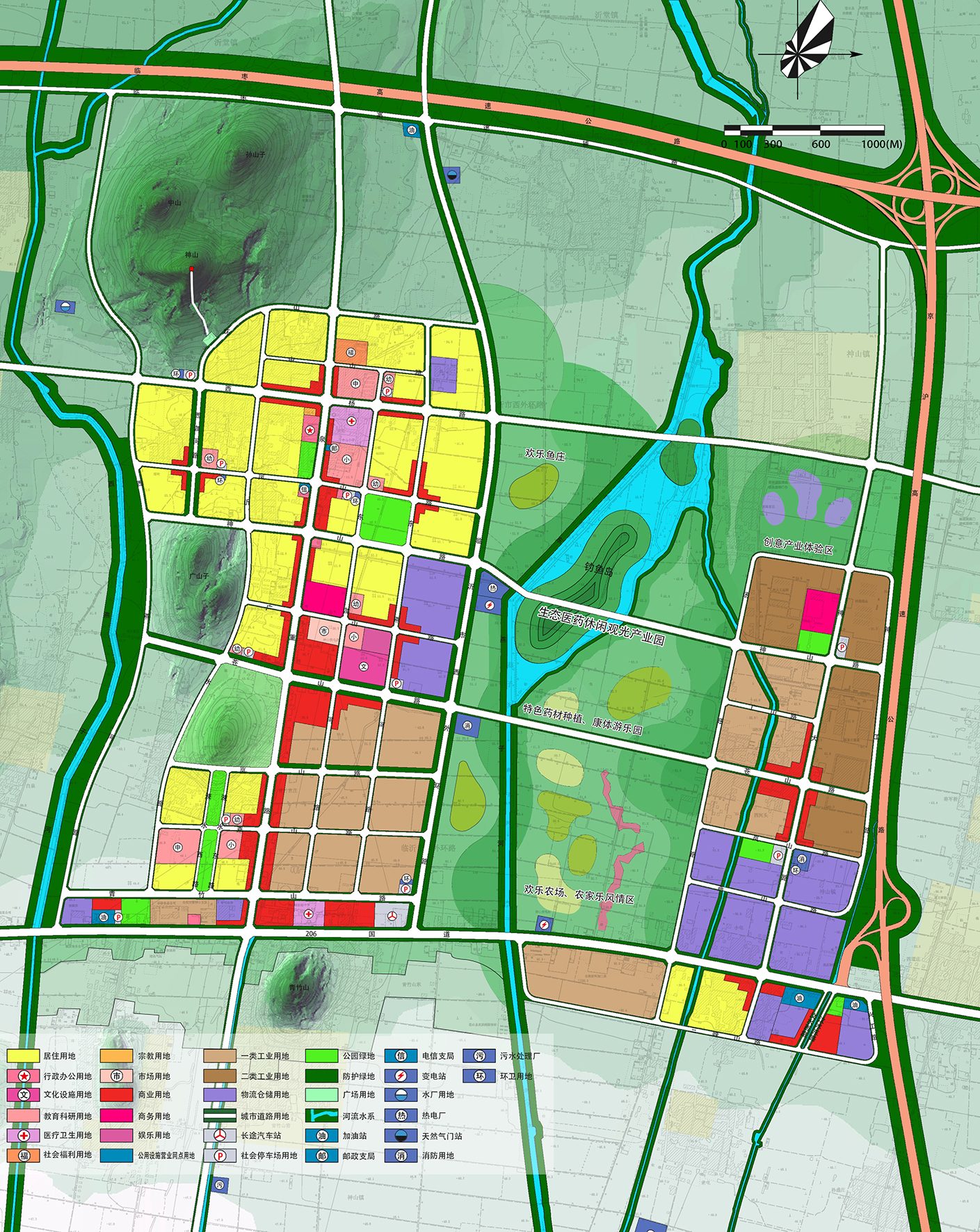Click the 热电厂 legend icon
Viewport: 980px width, 1232px height.
[401, 1115]
